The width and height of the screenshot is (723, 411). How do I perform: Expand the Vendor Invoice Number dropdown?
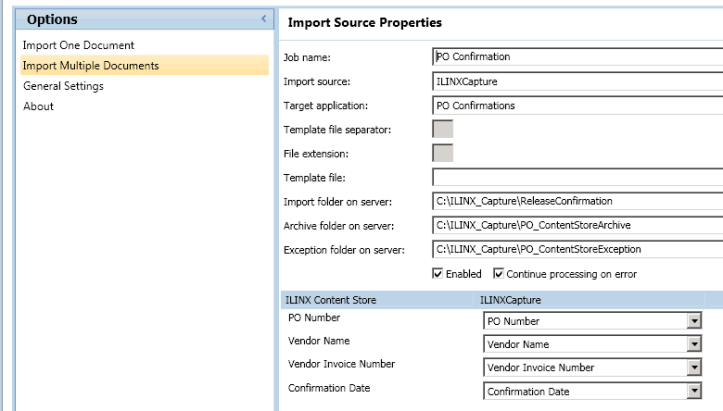(x=693, y=368)
